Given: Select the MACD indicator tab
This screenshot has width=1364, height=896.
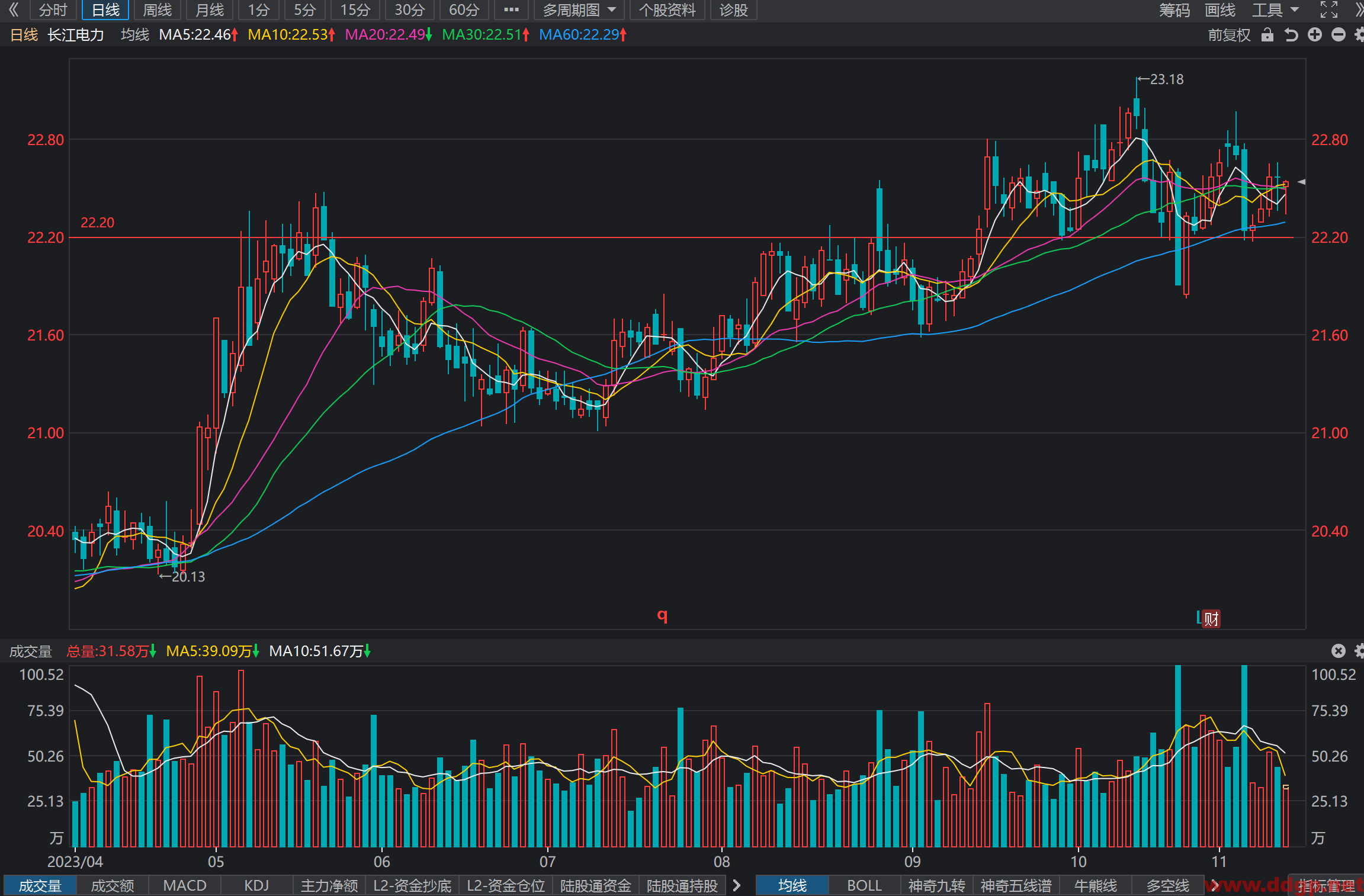Looking at the screenshot, I should (x=185, y=885).
